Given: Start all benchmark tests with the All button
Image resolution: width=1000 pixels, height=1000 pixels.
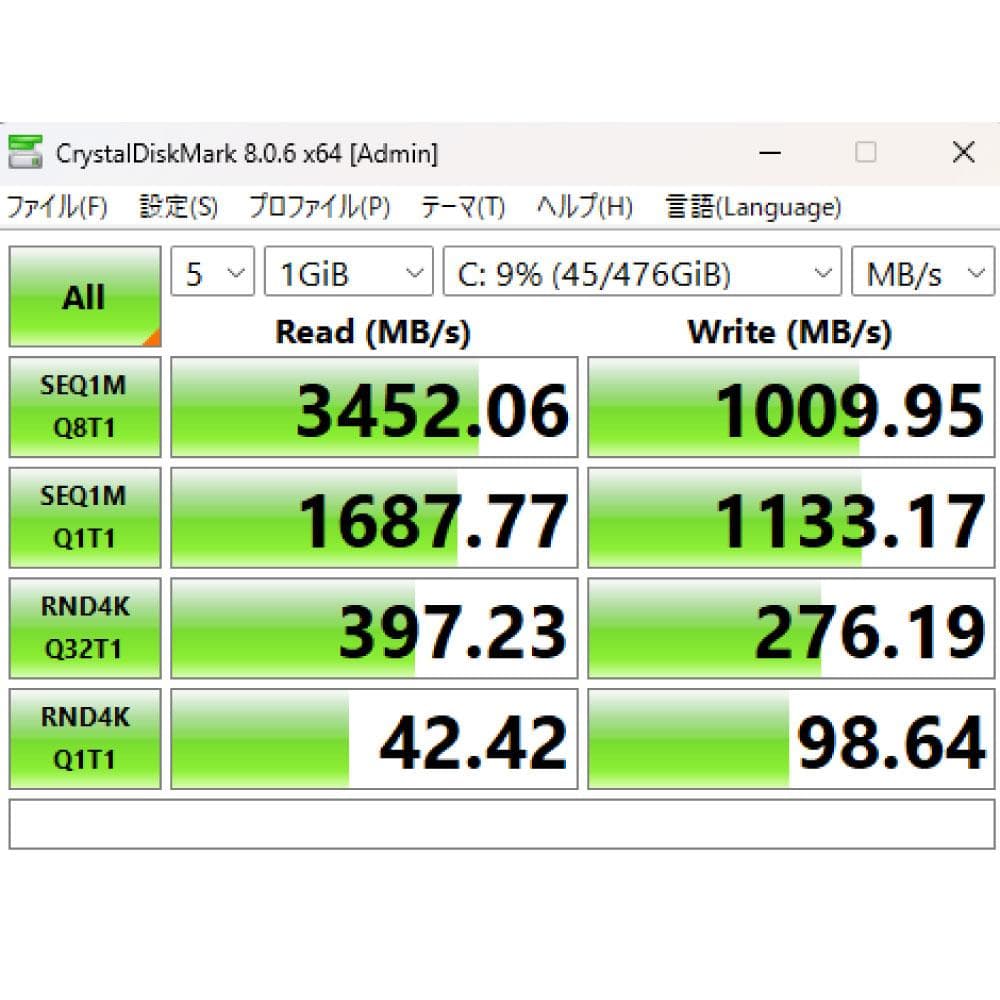Looking at the screenshot, I should point(83,296).
